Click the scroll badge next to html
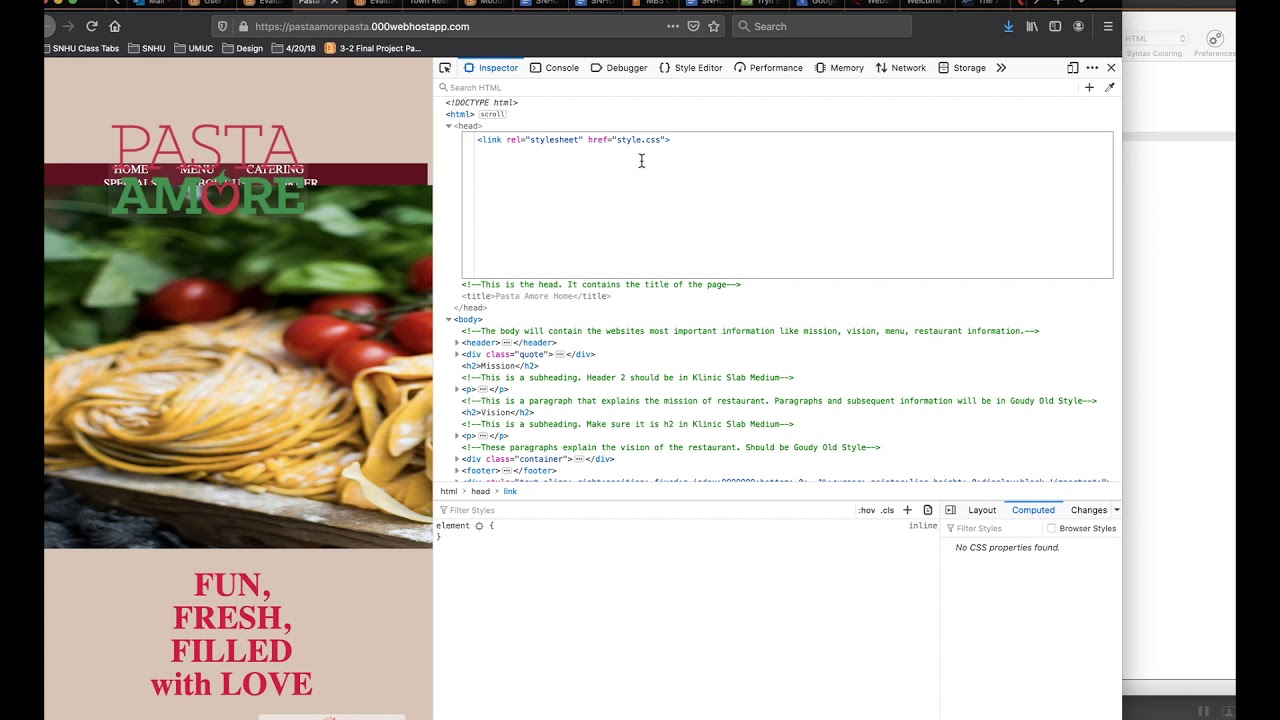 pos(492,115)
